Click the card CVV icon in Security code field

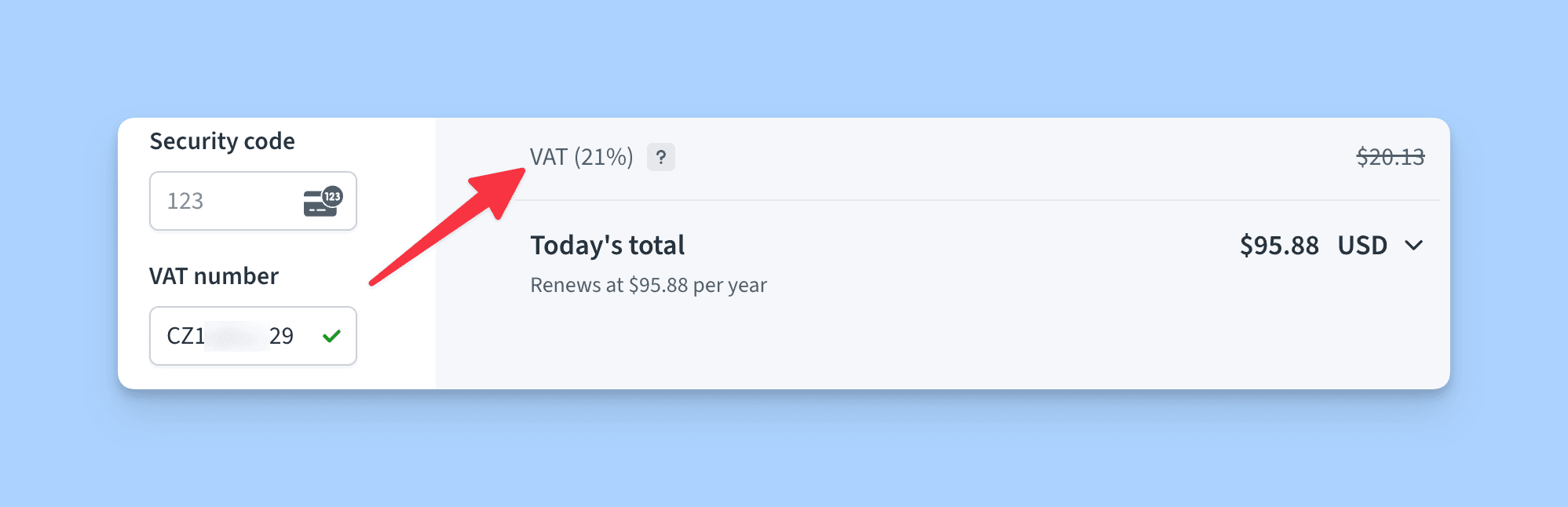323,202
